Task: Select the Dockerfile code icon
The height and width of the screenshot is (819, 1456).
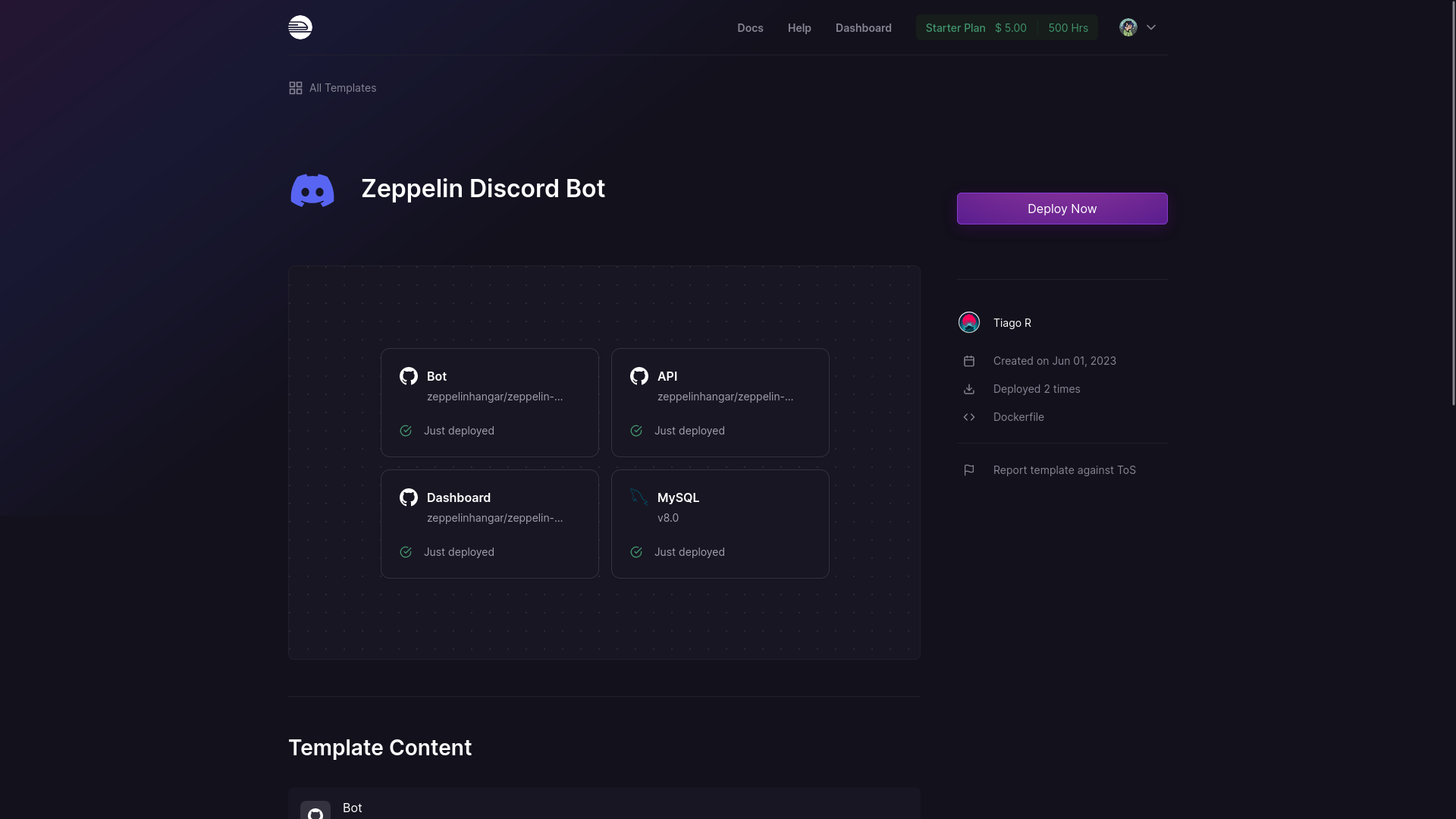Action: coord(969,417)
